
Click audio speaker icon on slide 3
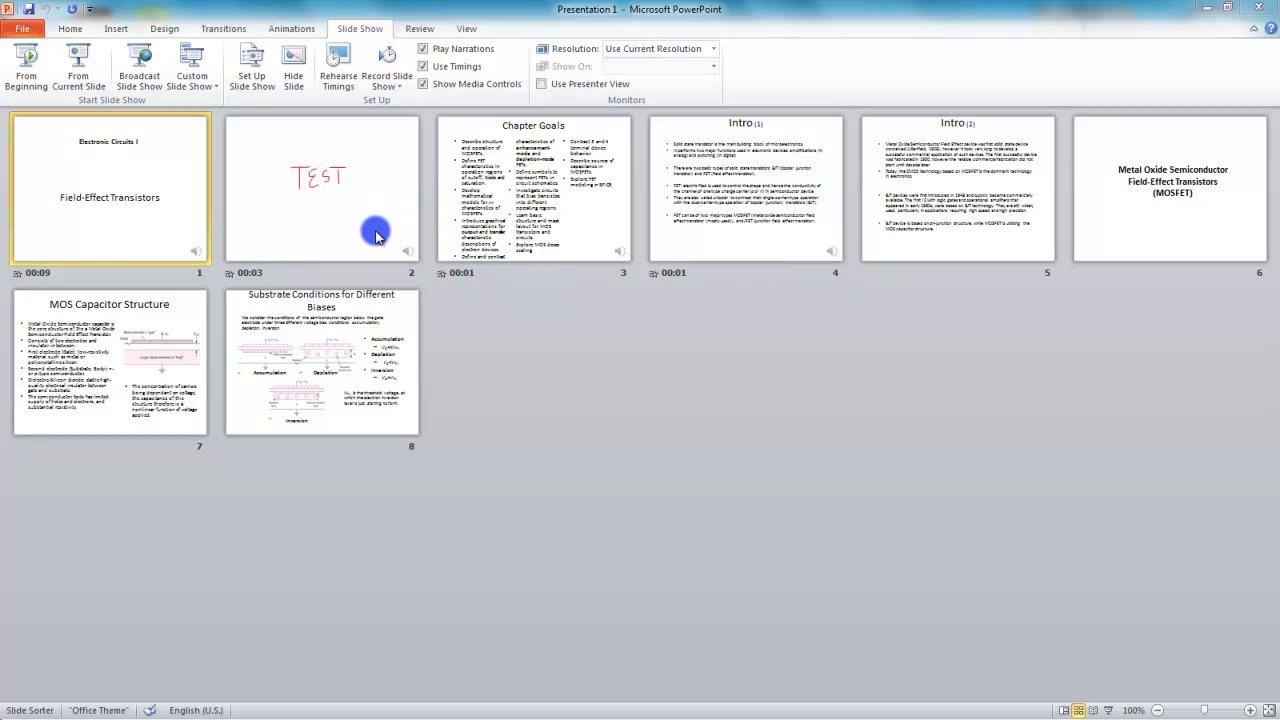click(x=620, y=251)
